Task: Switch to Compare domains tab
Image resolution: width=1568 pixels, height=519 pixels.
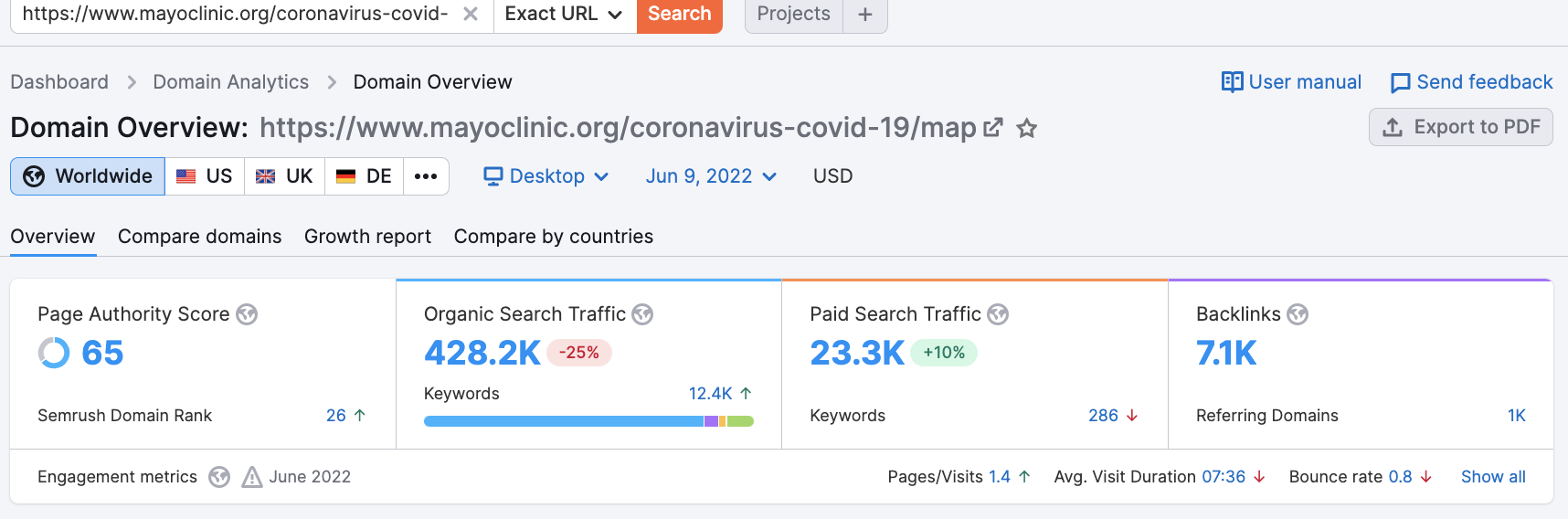Action: point(200,237)
